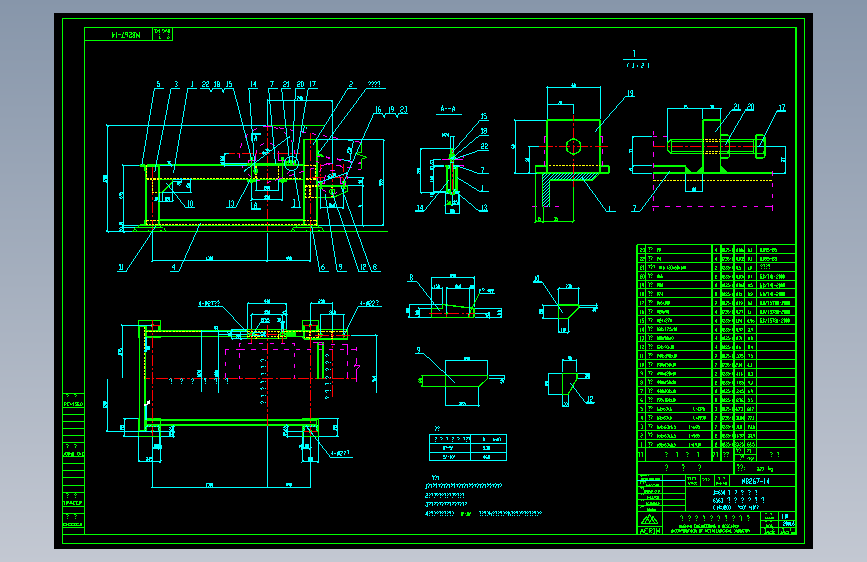Select item number 23 in the parts list
This screenshot has height=562, width=867.
(x=642, y=250)
